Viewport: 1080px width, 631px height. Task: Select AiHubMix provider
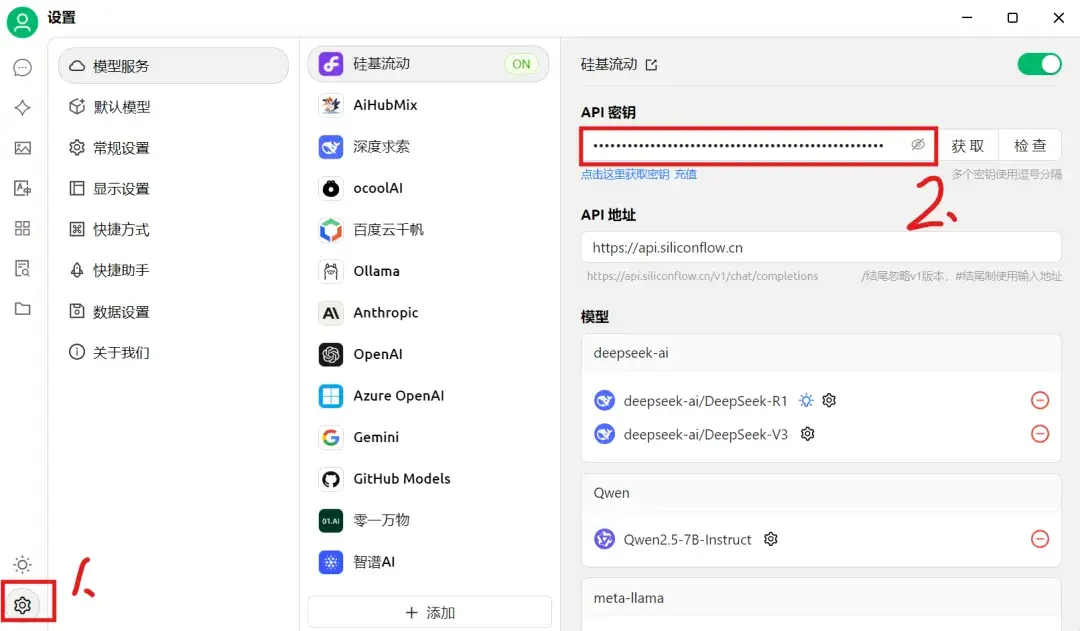428,105
